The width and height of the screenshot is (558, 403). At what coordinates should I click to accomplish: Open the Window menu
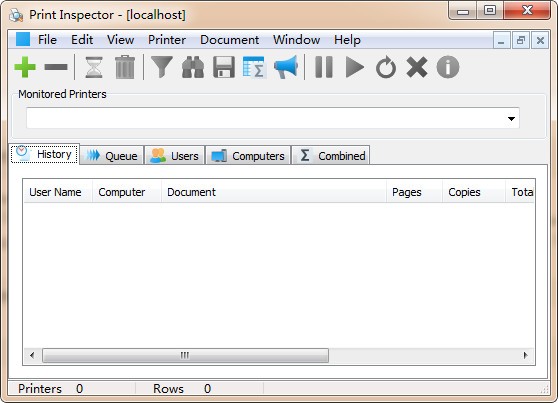[x=296, y=40]
